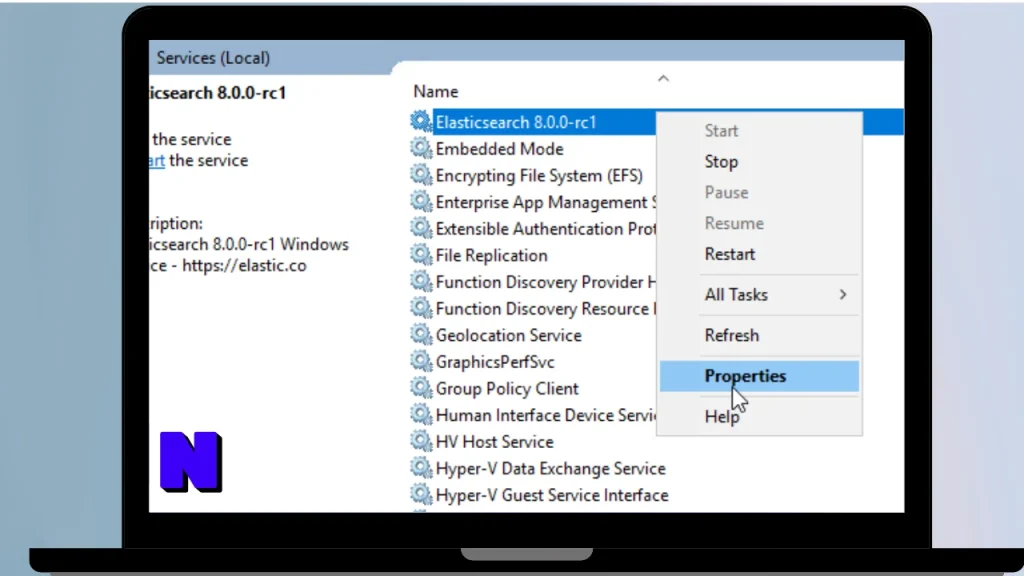Select the Elasticsearch 8.0.0-rc1 service row

[x=516, y=122]
